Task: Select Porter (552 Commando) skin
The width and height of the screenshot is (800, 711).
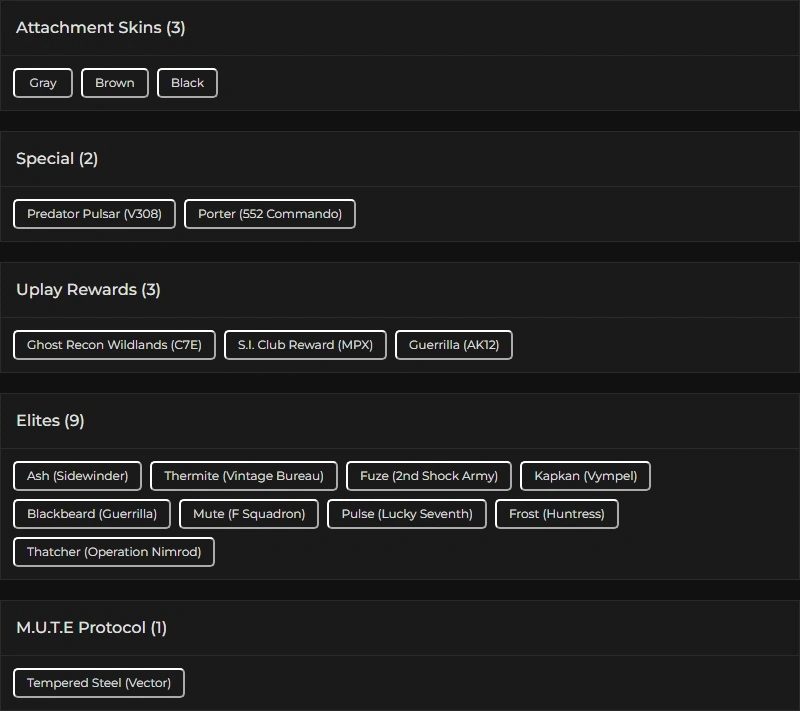Action: [x=270, y=214]
